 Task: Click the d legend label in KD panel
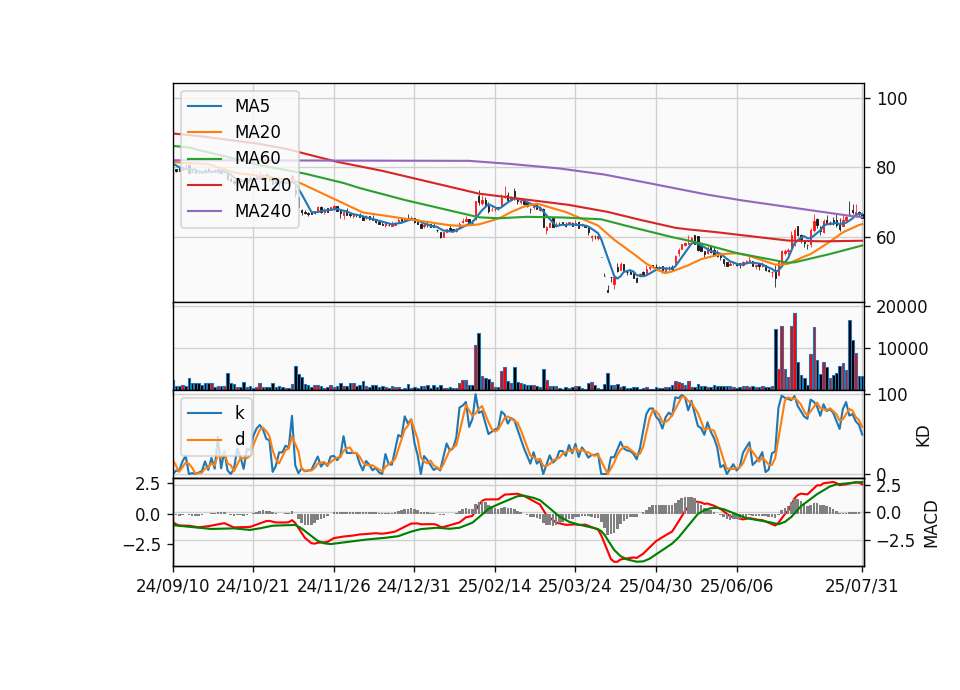coord(239,439)
